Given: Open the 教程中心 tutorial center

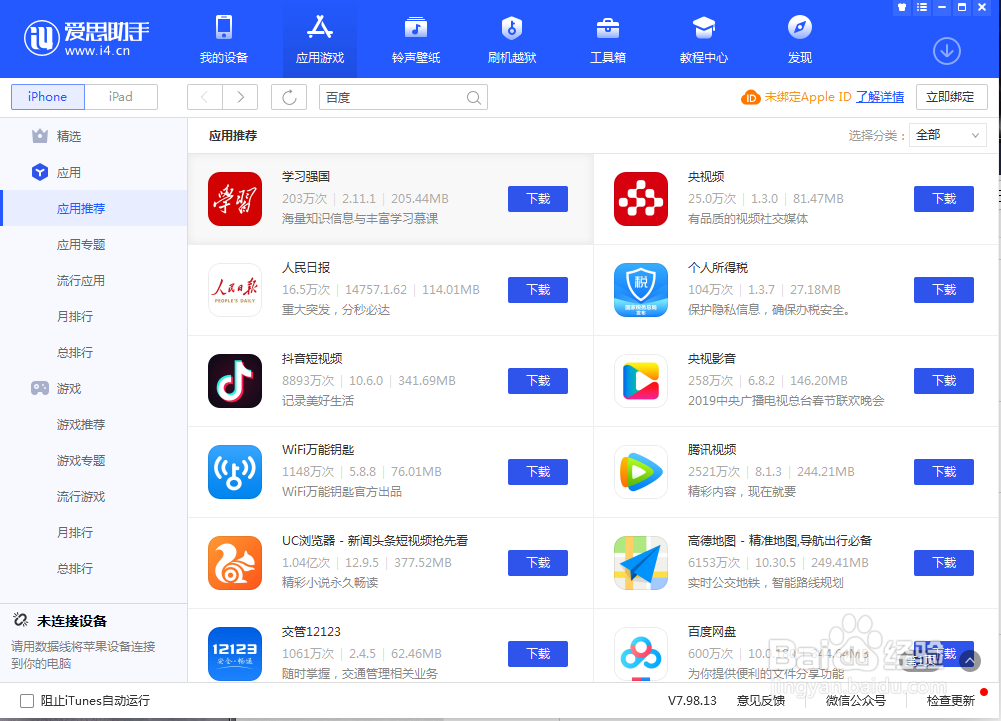Looking at the screenshot, I should pos(704,40).
